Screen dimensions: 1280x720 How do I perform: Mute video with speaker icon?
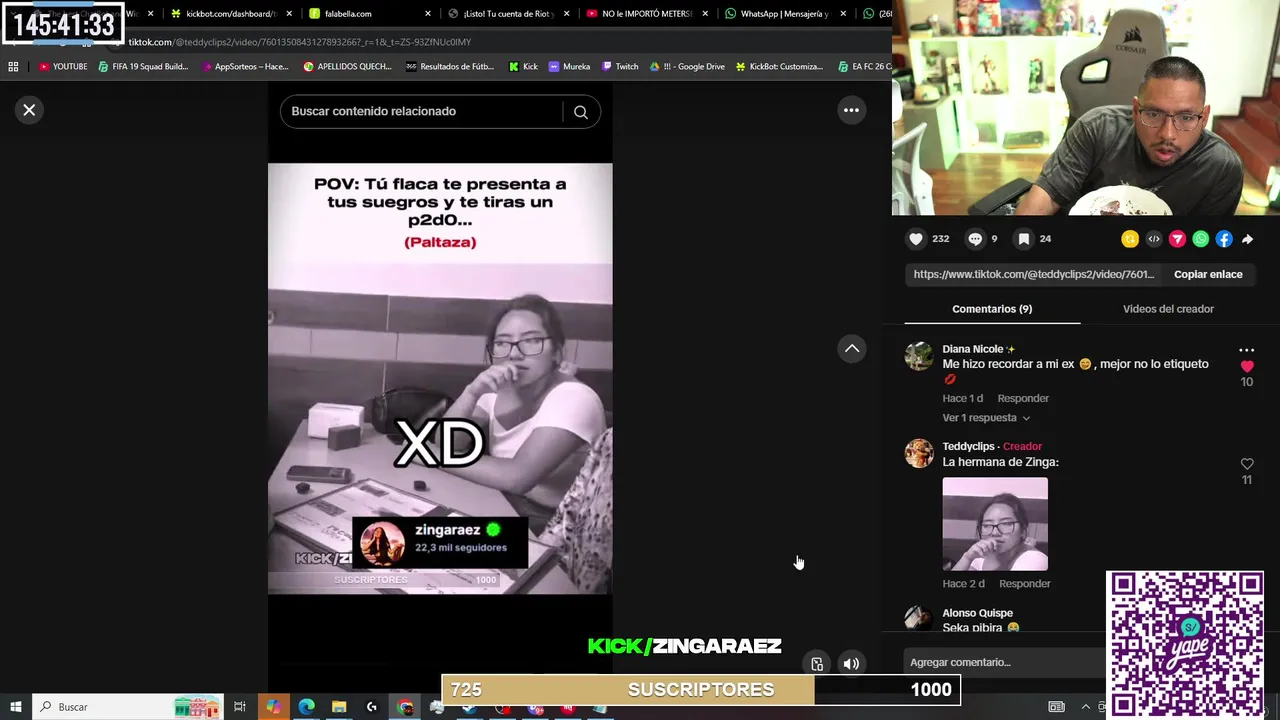pos(851,663)
